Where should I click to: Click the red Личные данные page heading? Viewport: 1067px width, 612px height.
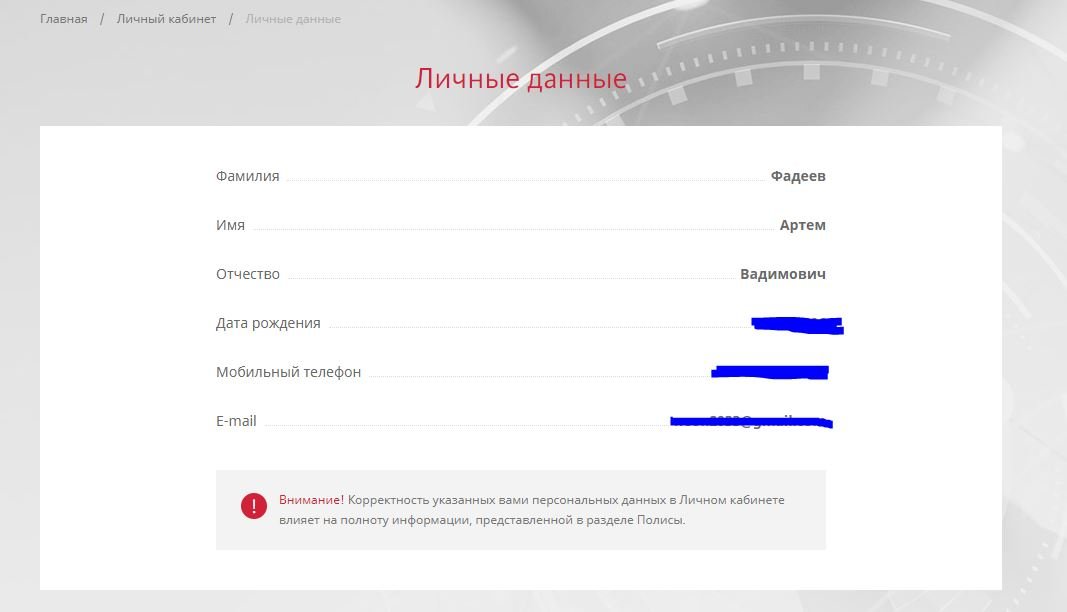(x=521, y=79)
